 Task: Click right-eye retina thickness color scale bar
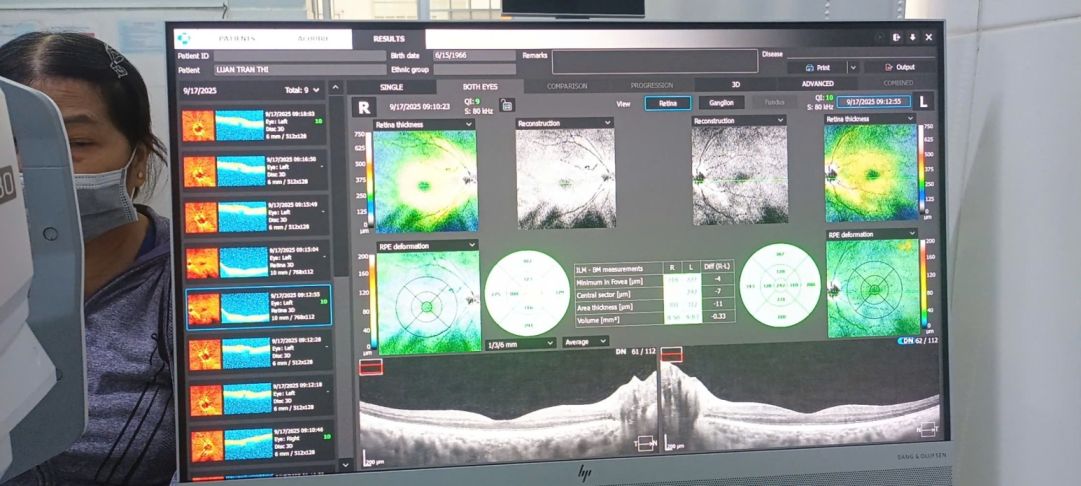click(369, 180)
